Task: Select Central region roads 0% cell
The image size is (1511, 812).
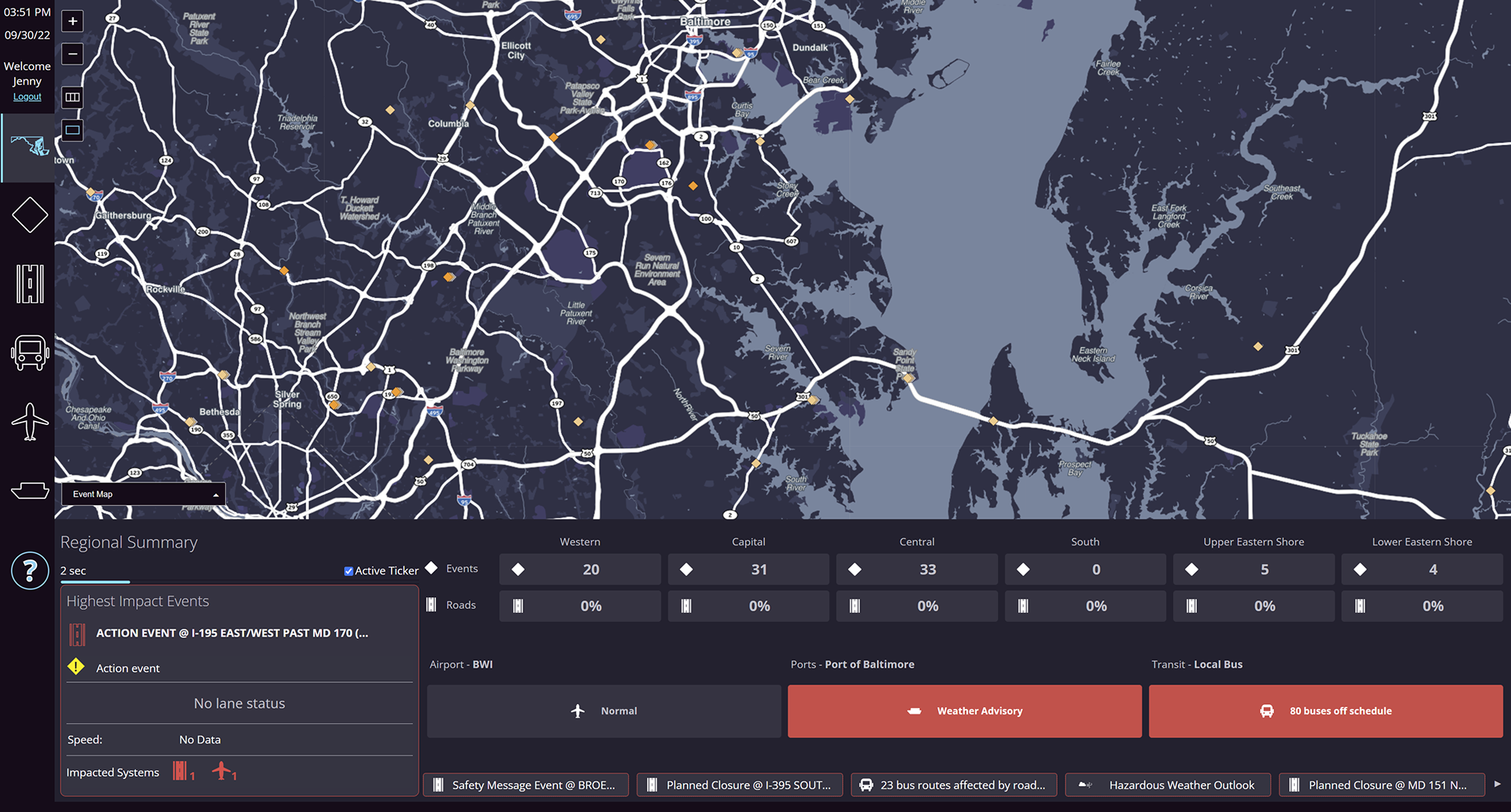Action: (917, 606)
